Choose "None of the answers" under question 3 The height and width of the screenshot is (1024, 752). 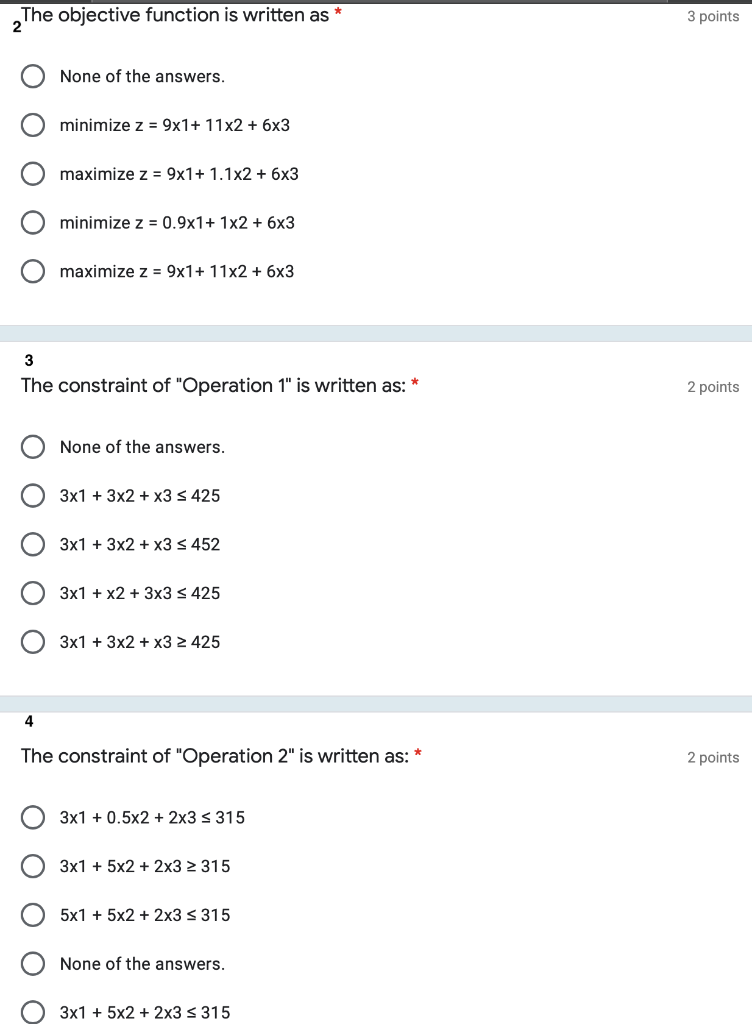click(33, 447)
